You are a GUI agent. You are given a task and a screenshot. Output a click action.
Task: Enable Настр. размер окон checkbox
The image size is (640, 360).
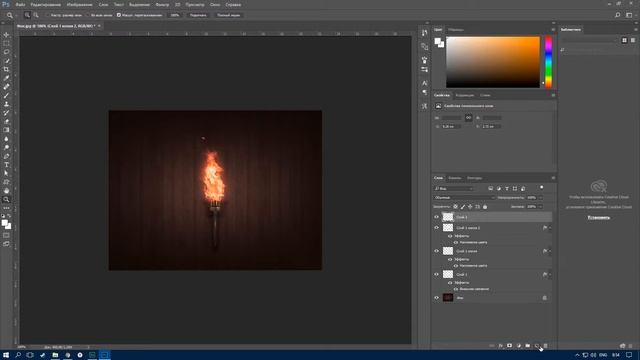pyautogui.click(x=47, y=15)
